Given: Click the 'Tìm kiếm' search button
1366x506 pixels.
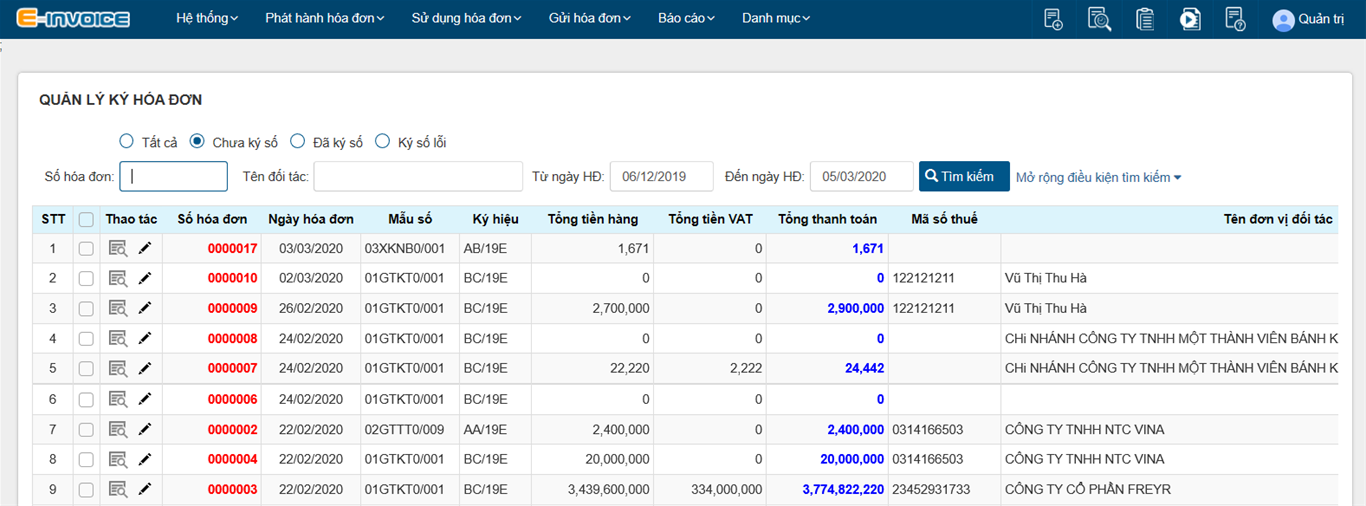Looking at the screenshot, I should pos(963,176).
